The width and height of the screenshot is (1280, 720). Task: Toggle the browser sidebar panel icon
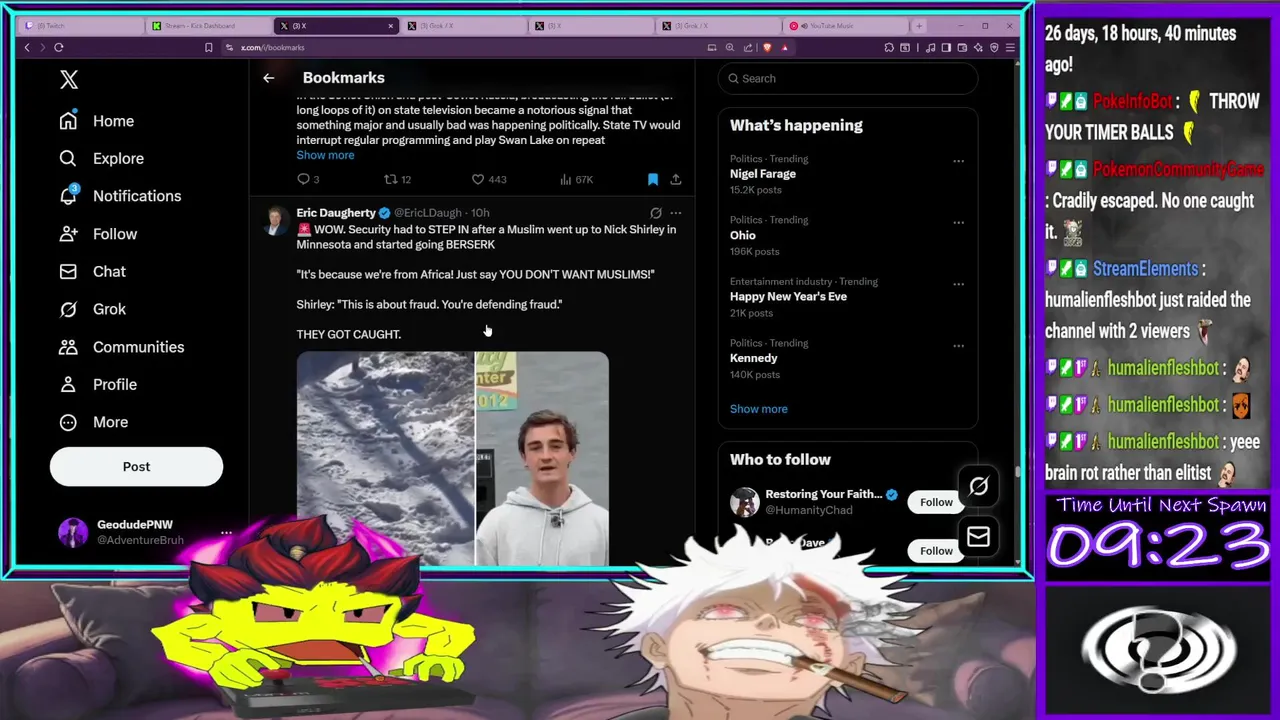pyautogui.click(x=946, y=47)
